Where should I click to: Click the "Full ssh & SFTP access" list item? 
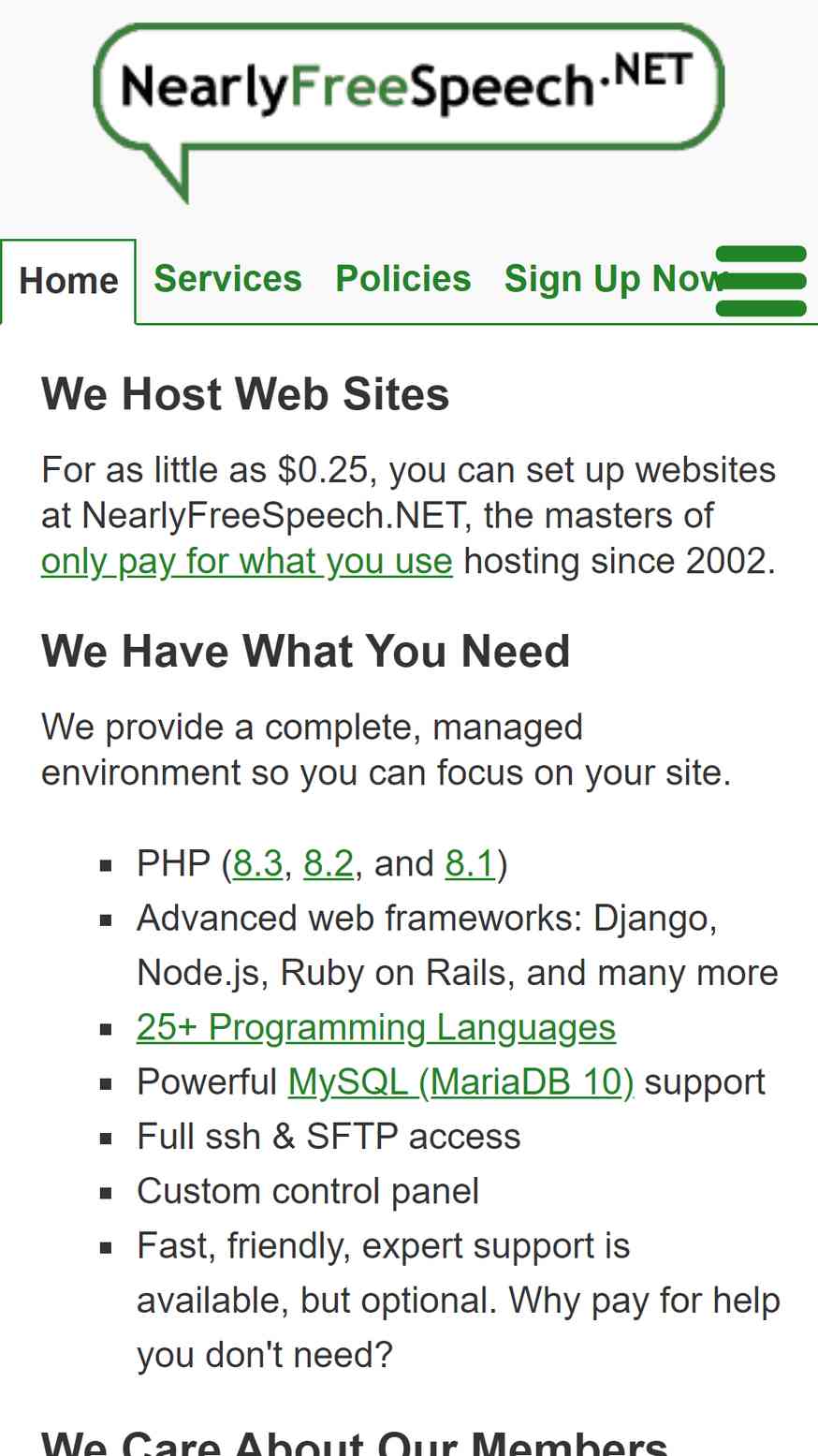(x=329, y=1137)
